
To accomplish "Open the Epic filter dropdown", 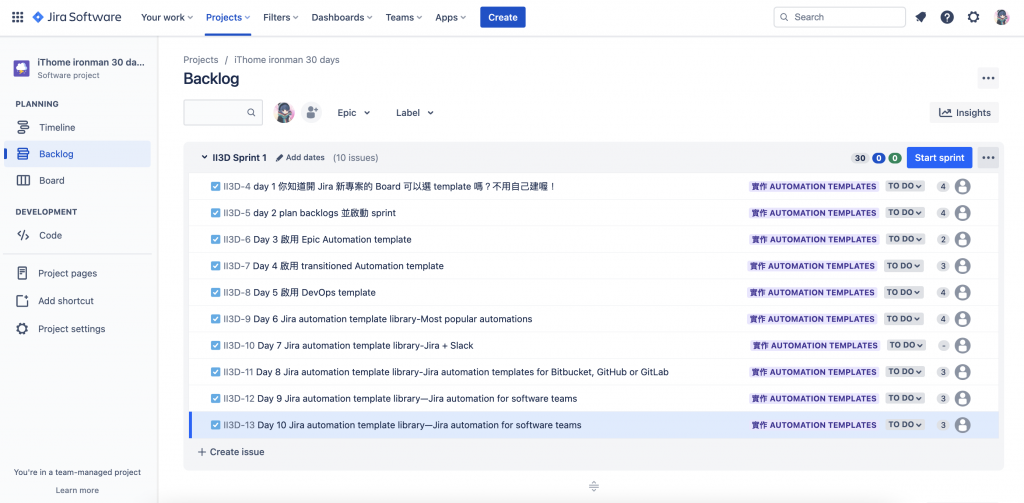I will (353, 112).
